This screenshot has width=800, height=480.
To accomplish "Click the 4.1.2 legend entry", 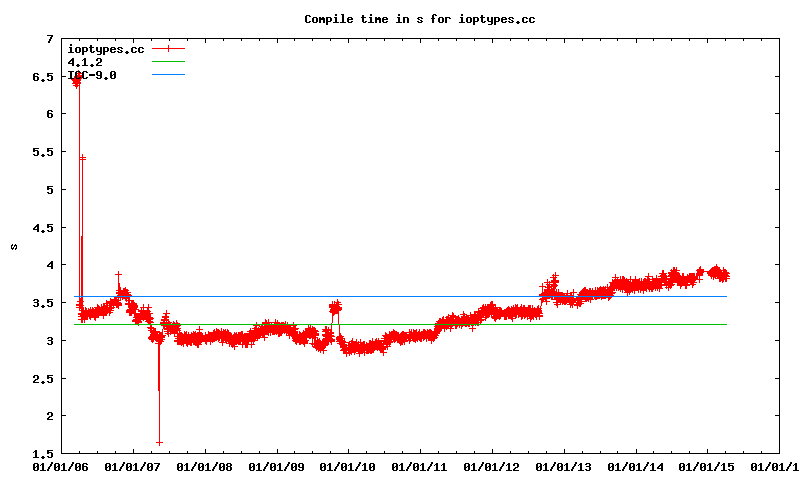I will tap(85, 62).
